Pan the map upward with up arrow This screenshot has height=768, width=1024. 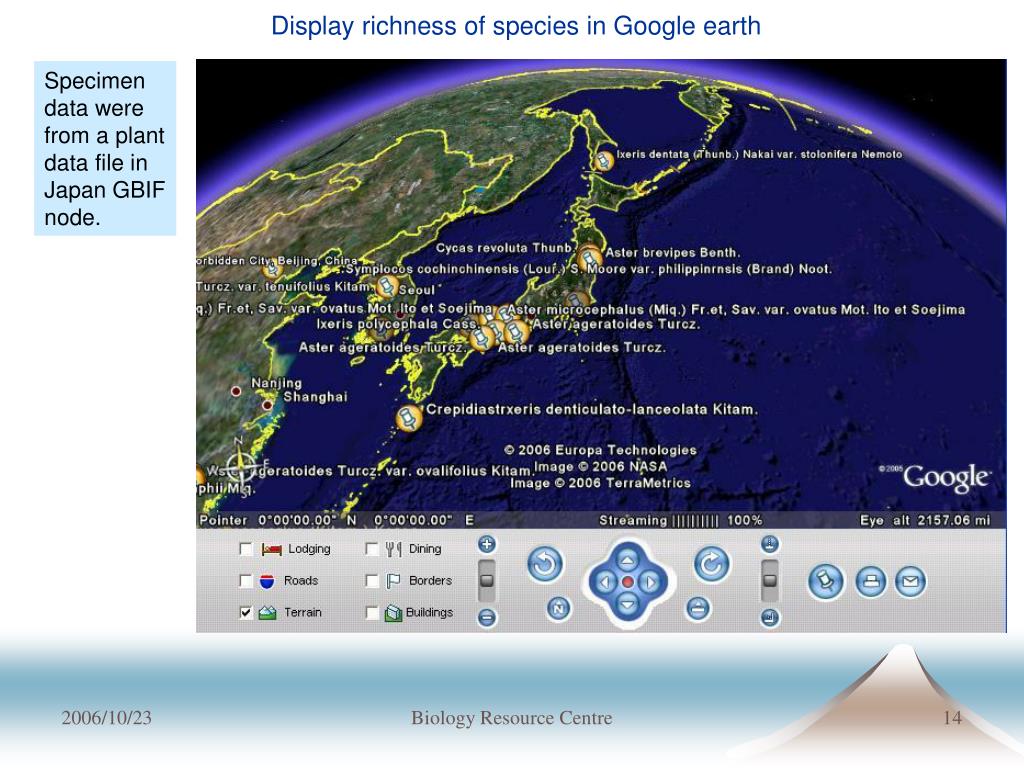628,560
